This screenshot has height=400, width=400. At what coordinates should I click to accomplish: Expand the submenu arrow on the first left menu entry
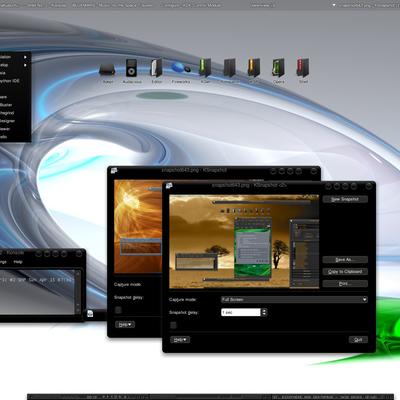coord(25,57)
